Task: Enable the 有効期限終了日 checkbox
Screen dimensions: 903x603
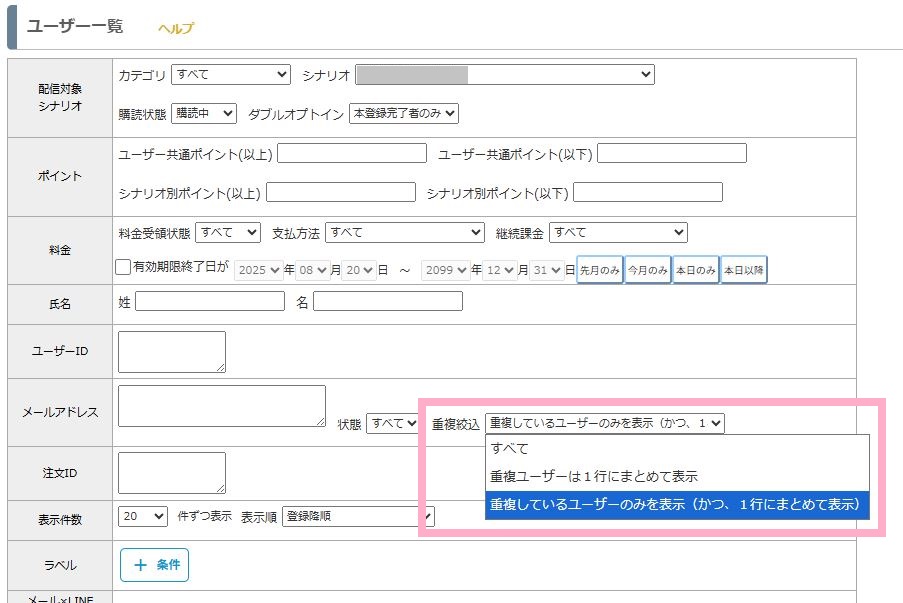Action: (123, 268)
